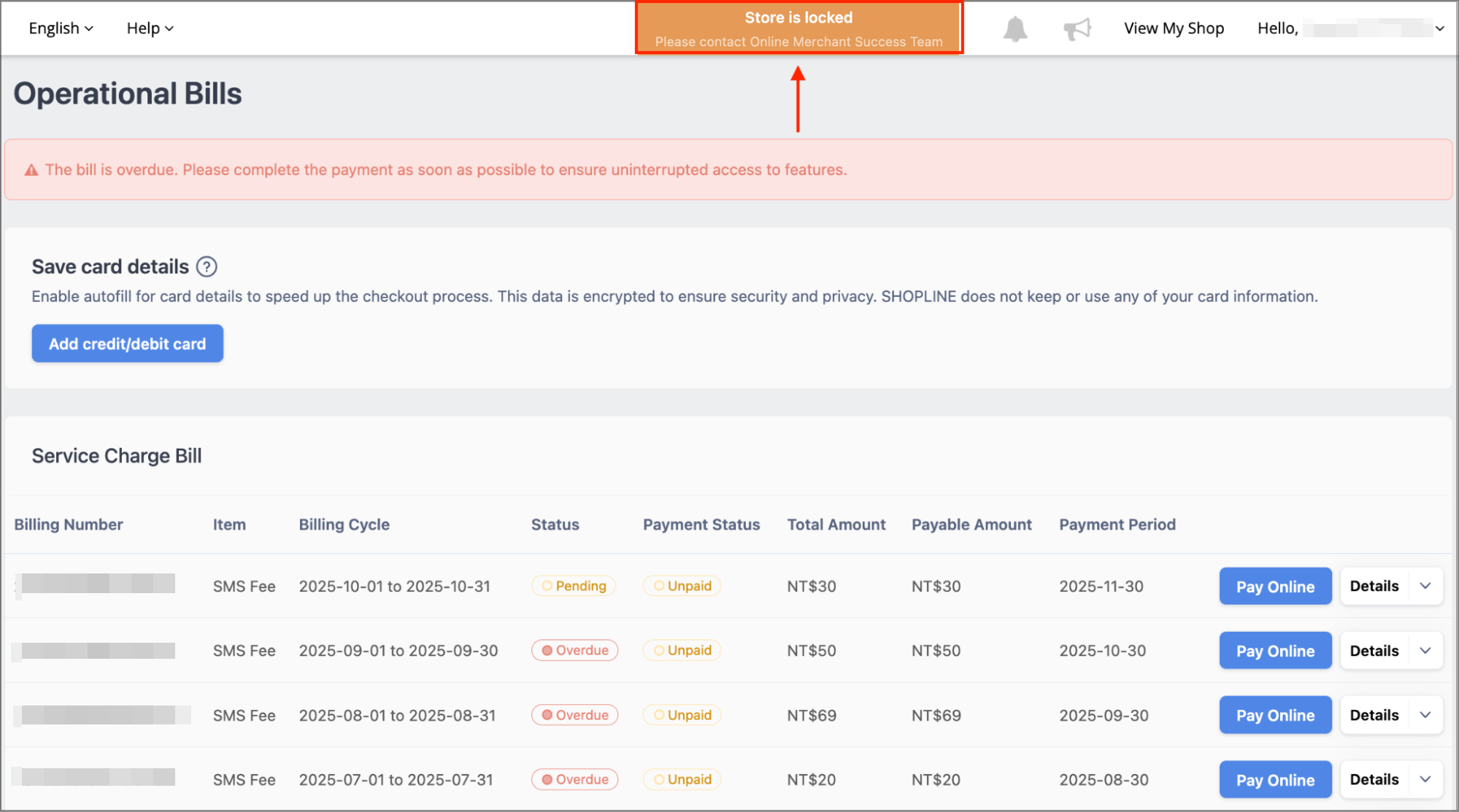The height and width of the screenshot is (812, 1459).
Task: Click warning triangle icon in overdue alert
Action: tap(31, 170)
